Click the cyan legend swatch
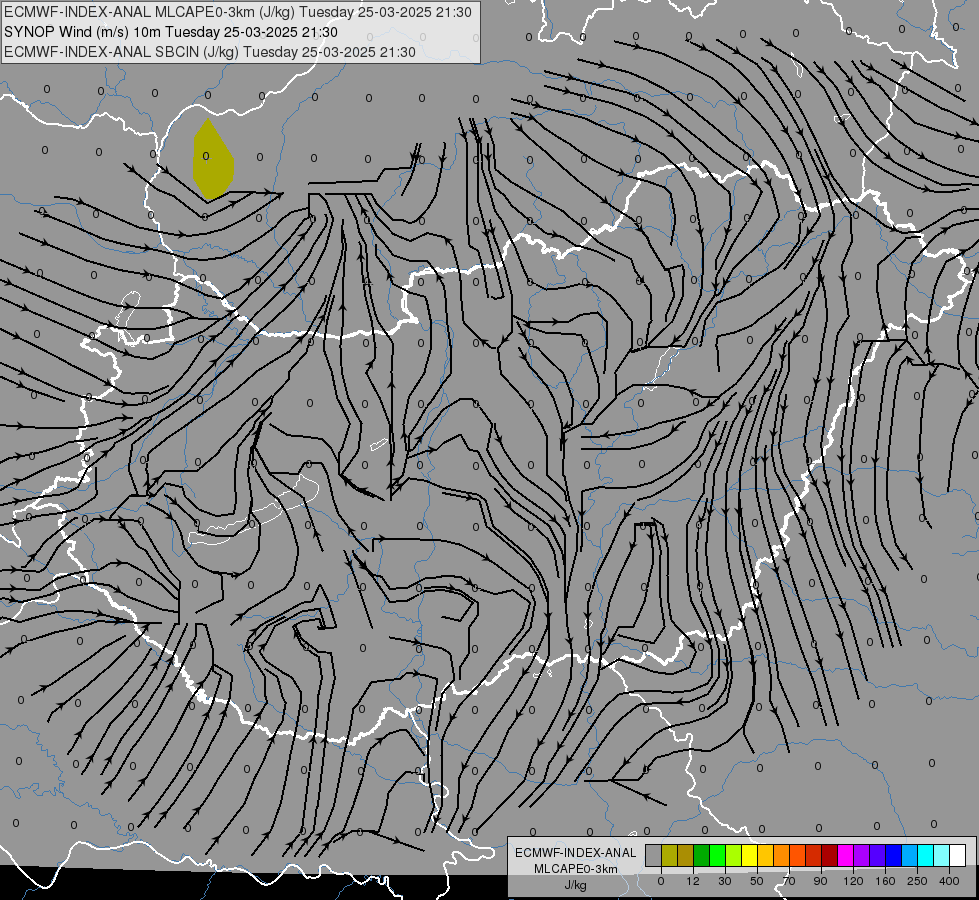979x900 pixels. coord(926,855)
